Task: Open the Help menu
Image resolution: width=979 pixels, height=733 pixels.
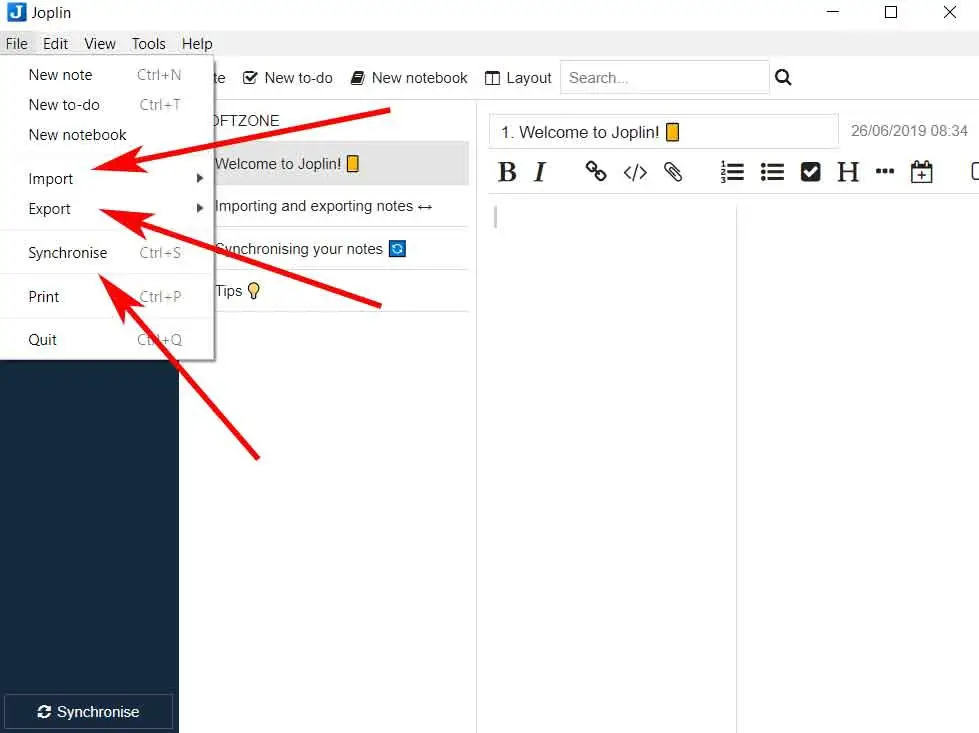Action: (x=197, y=44)
